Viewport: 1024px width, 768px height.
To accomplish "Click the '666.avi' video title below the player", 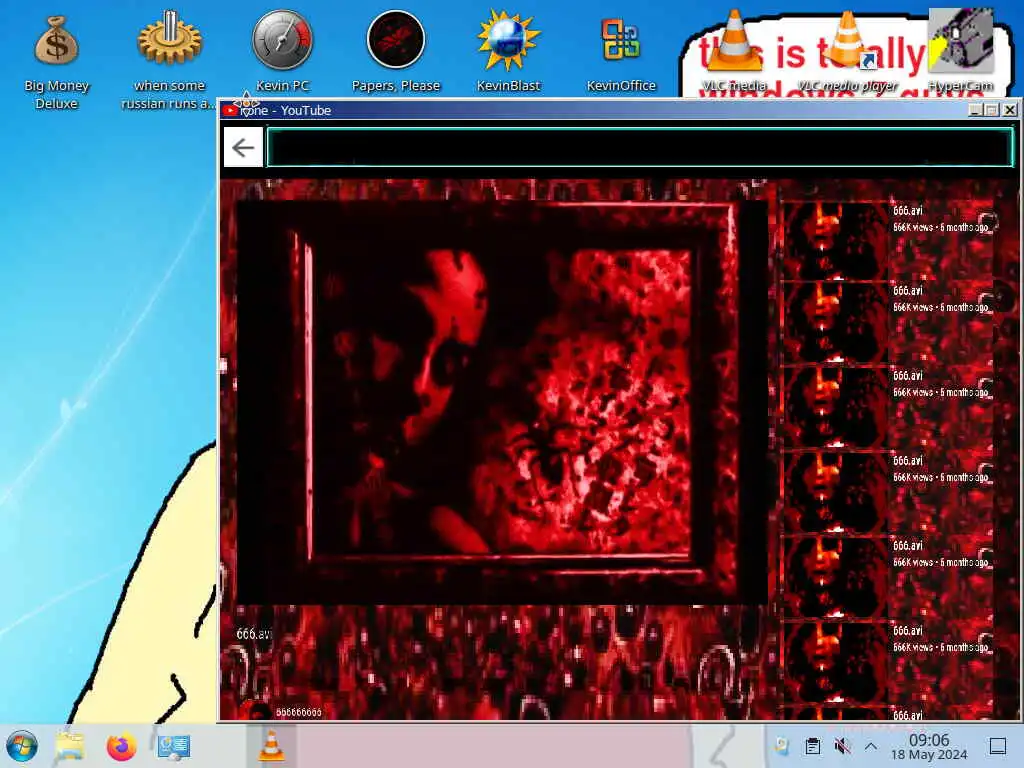I will tap(254, 633).
